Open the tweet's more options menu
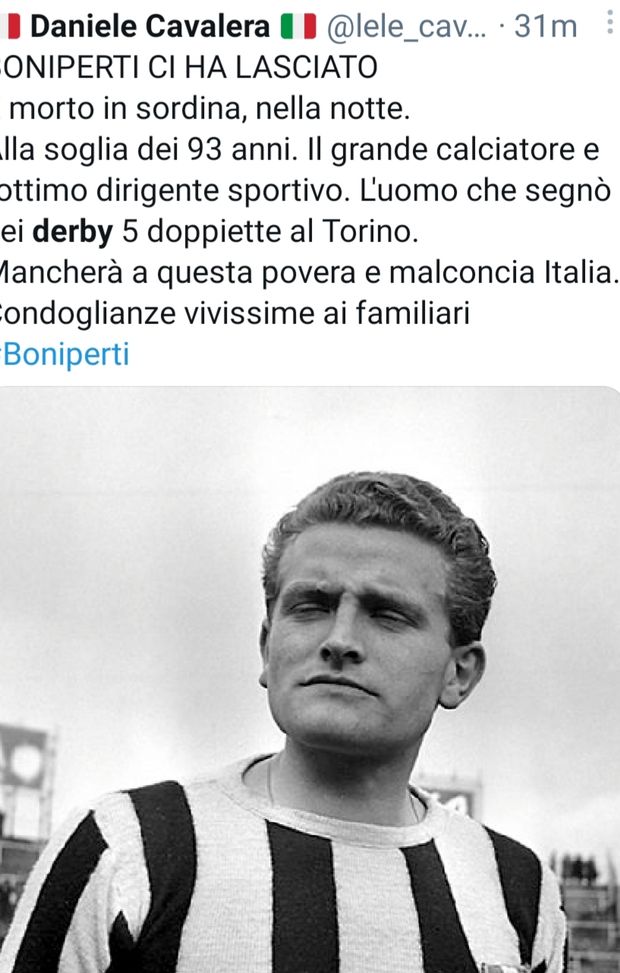This screenshot has height=973, width=620. 610,22
